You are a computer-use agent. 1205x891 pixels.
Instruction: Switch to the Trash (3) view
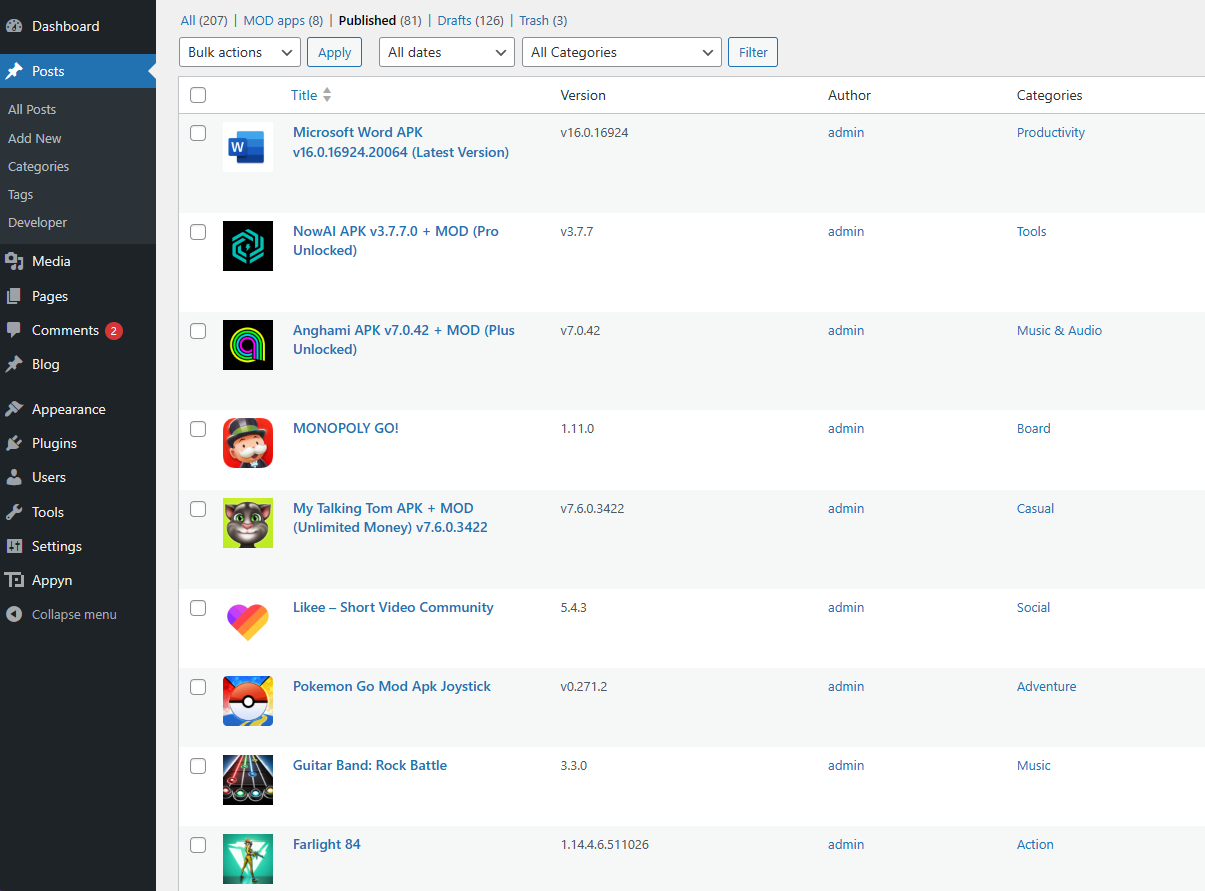(x=543, y=20)
